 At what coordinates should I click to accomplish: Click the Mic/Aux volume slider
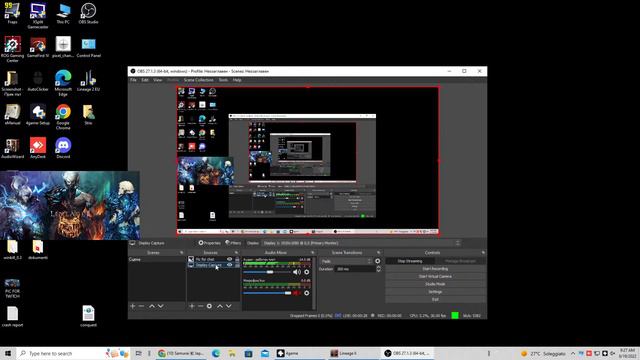(x=267, y=293)
